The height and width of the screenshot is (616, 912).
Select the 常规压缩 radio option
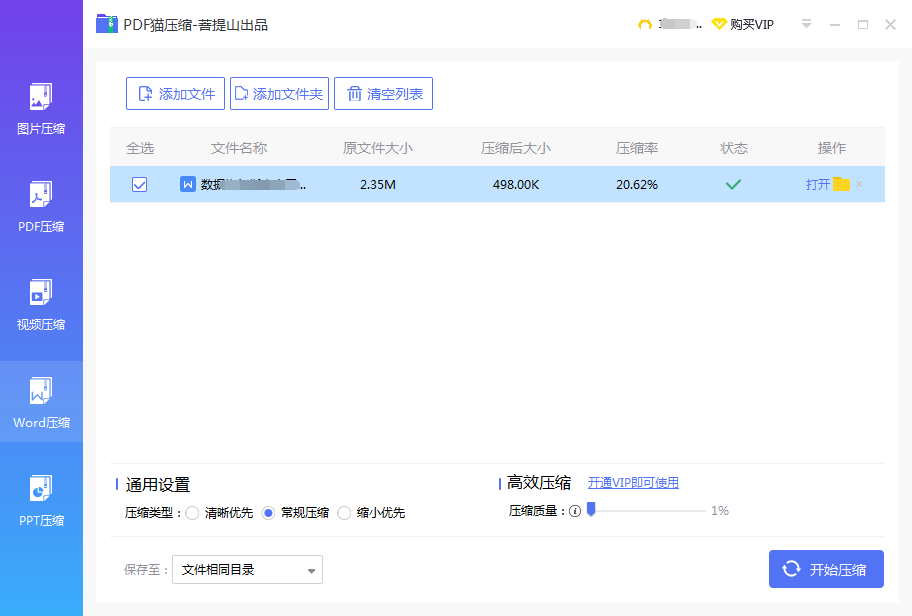coord(268,513)
